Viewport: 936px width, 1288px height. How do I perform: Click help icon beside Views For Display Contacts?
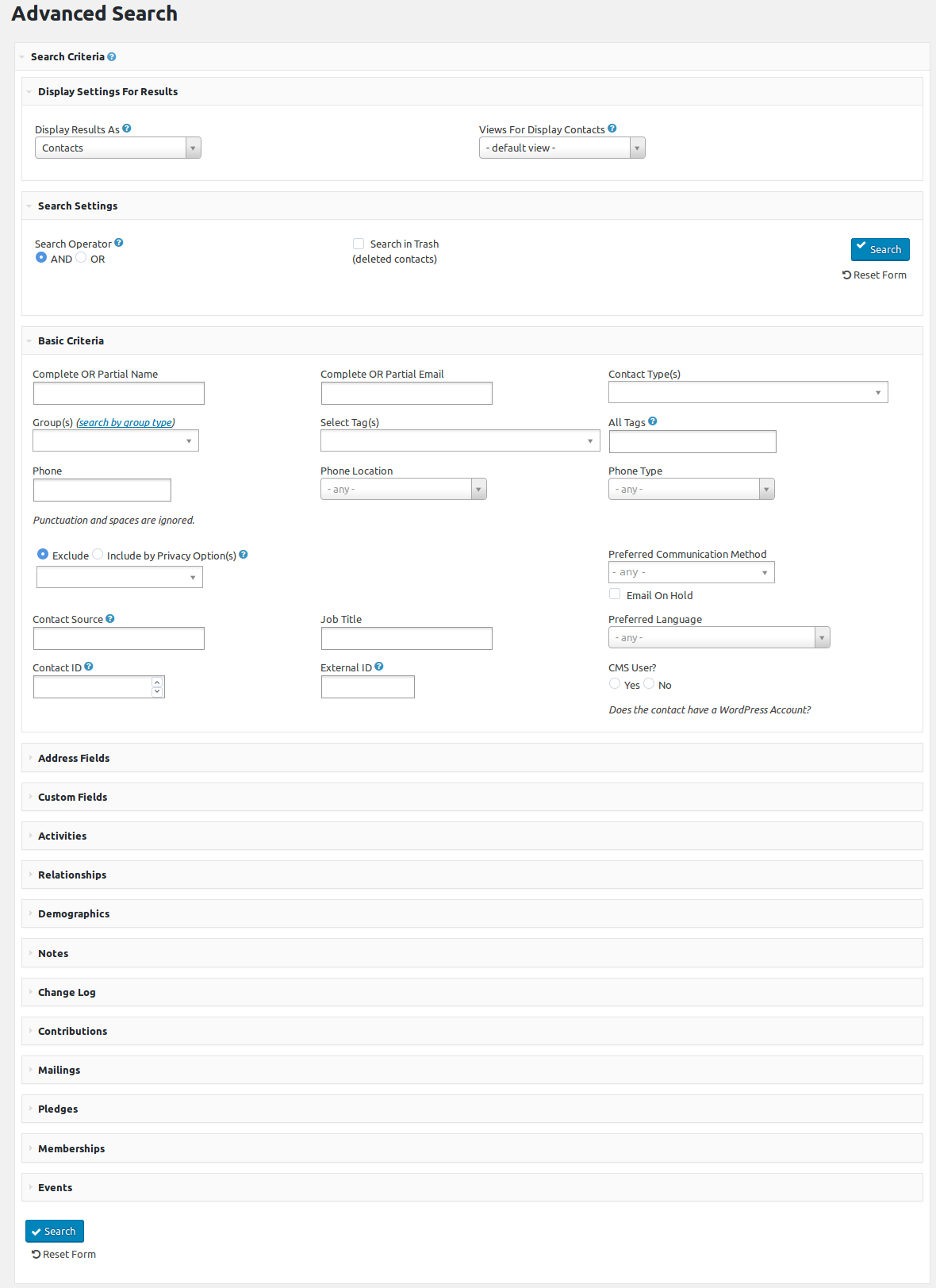tap(612, 129)
